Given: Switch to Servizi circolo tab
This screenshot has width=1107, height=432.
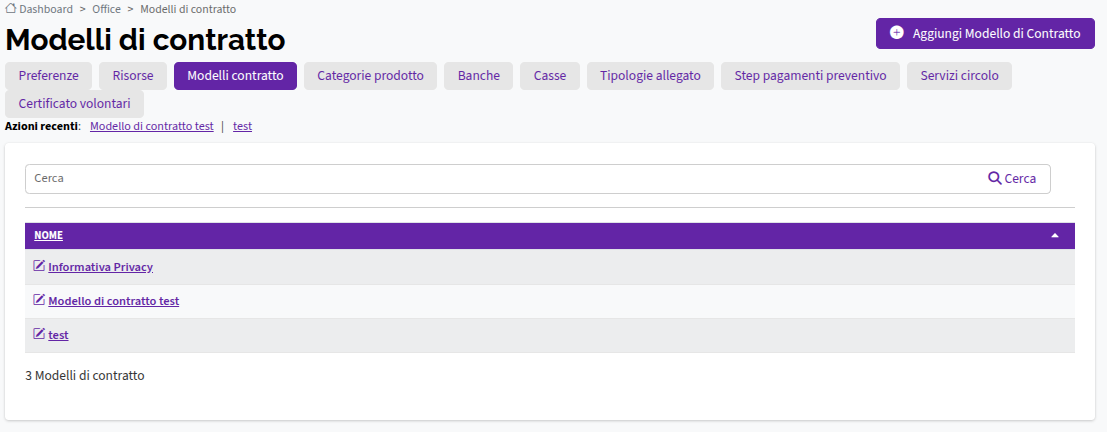Looking at the screenshot, I should [x=959, y=76].
